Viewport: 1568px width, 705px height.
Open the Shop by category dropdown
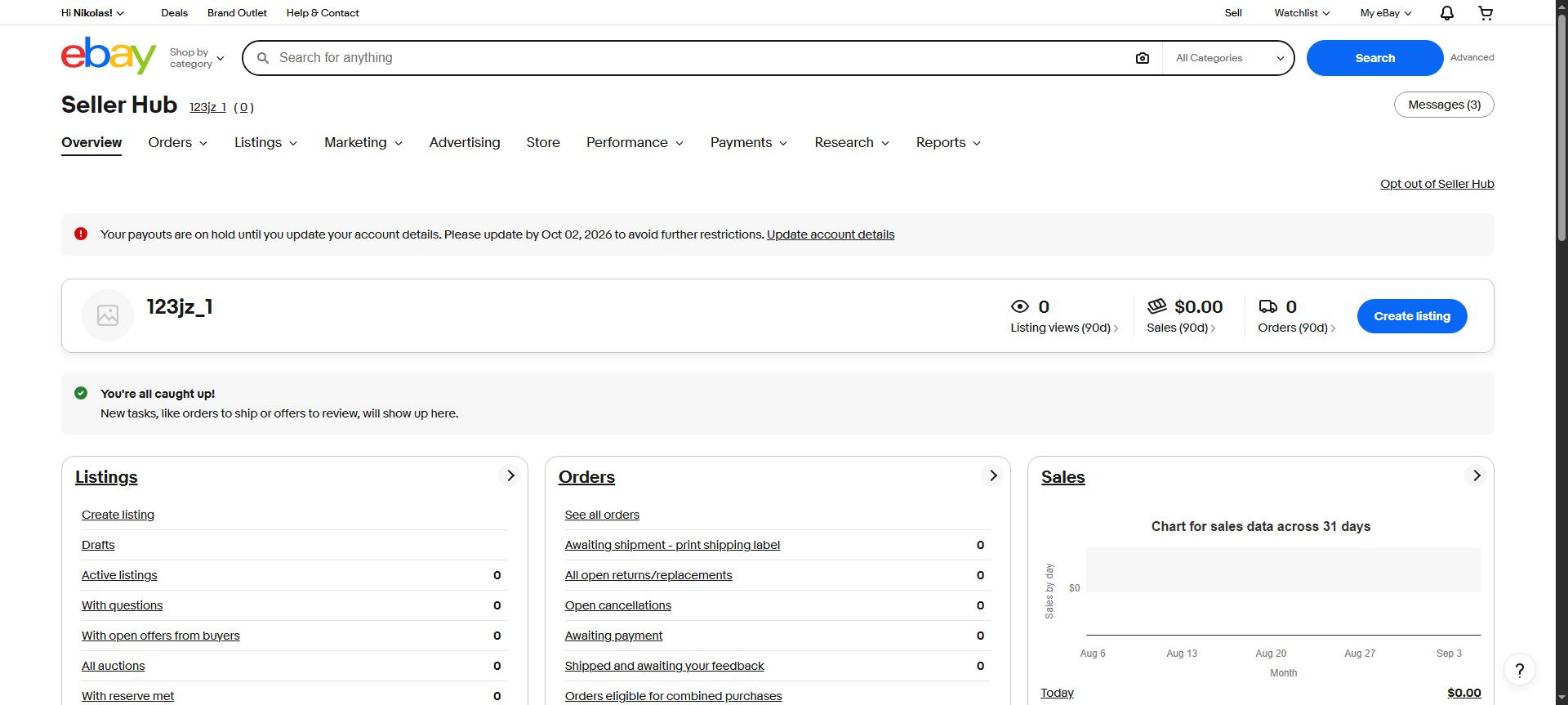pos(196,58)
